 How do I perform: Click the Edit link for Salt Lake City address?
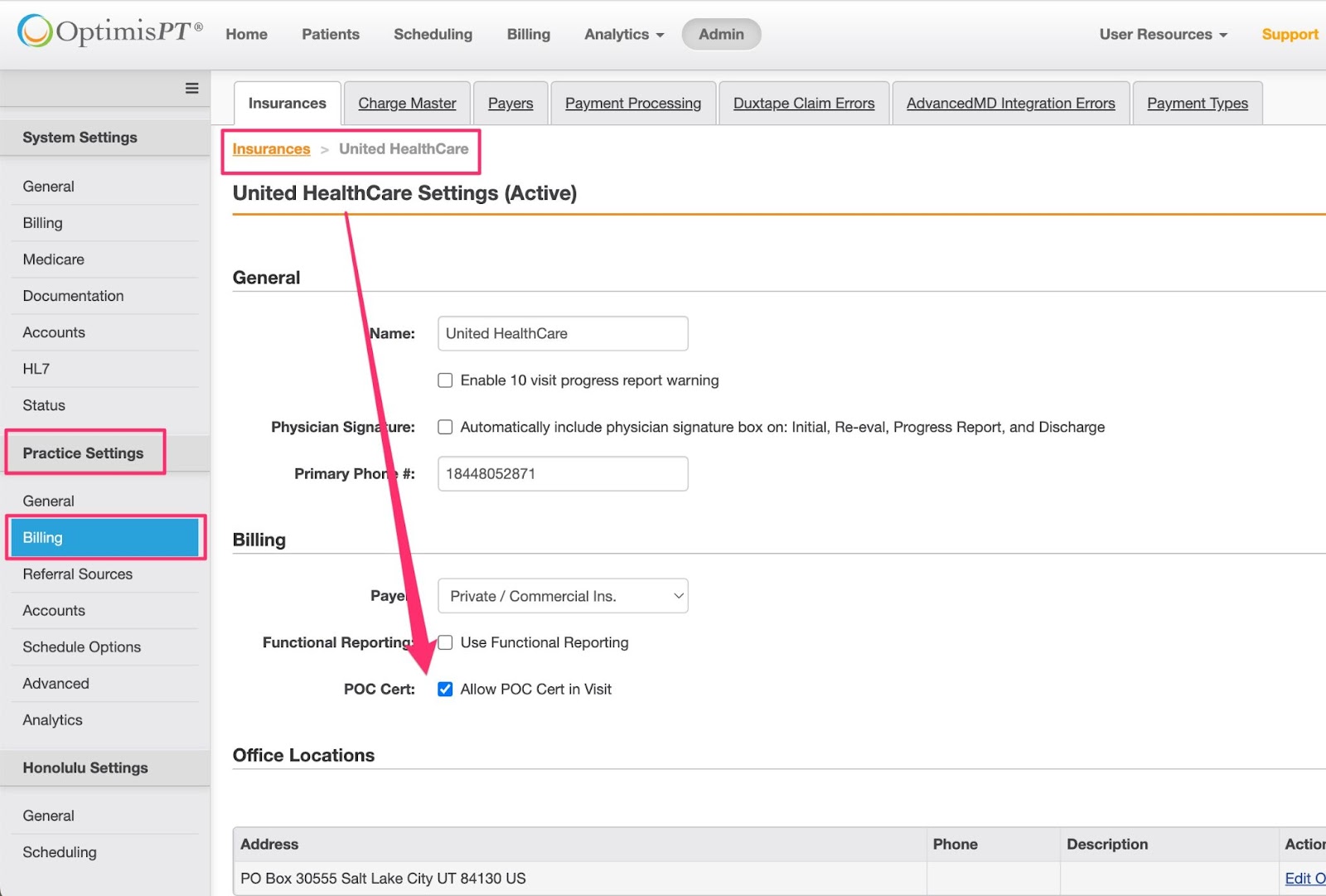tap(1304, 879)
